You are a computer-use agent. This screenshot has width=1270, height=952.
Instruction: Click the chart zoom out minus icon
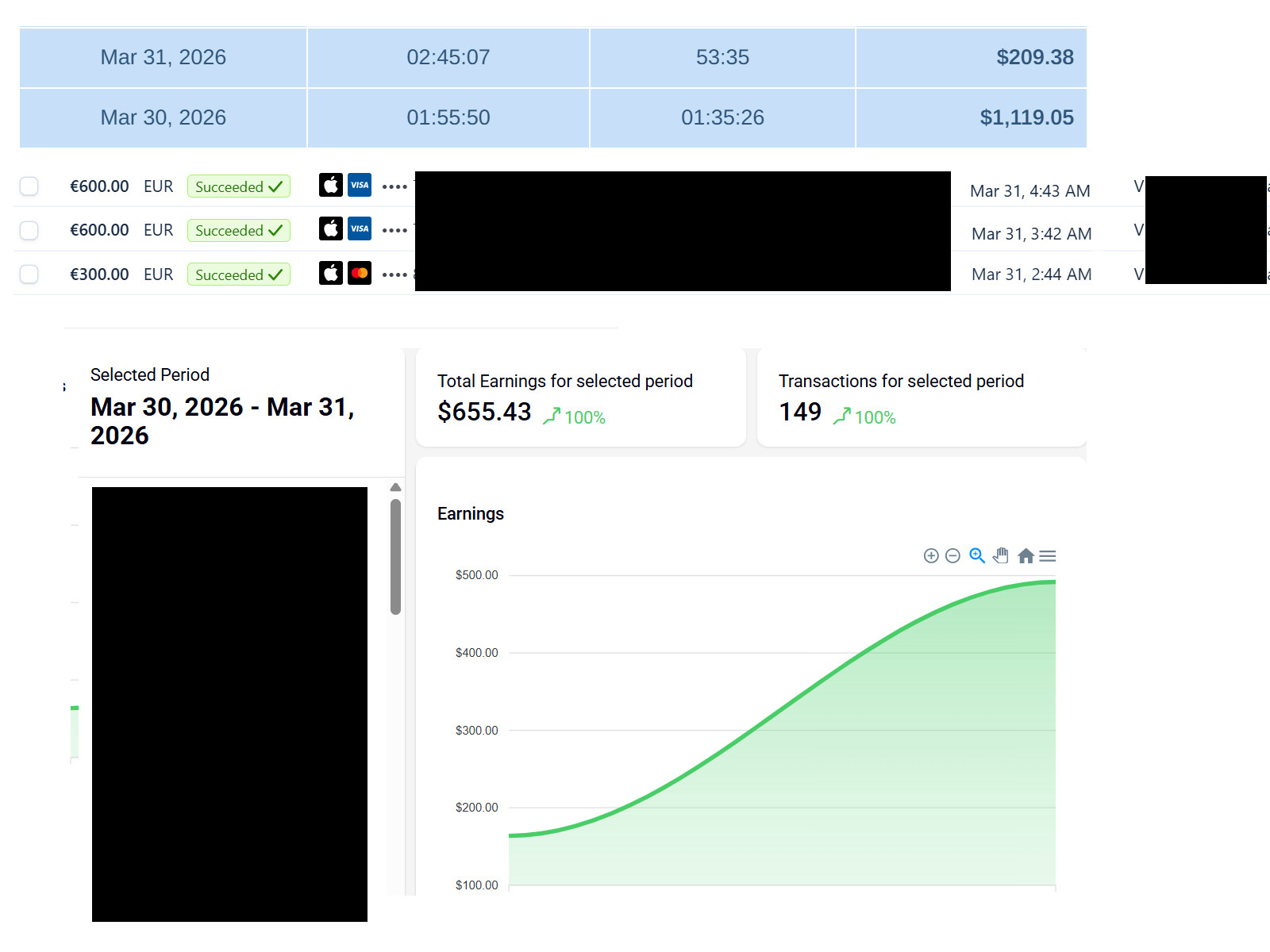coord(952,556)
